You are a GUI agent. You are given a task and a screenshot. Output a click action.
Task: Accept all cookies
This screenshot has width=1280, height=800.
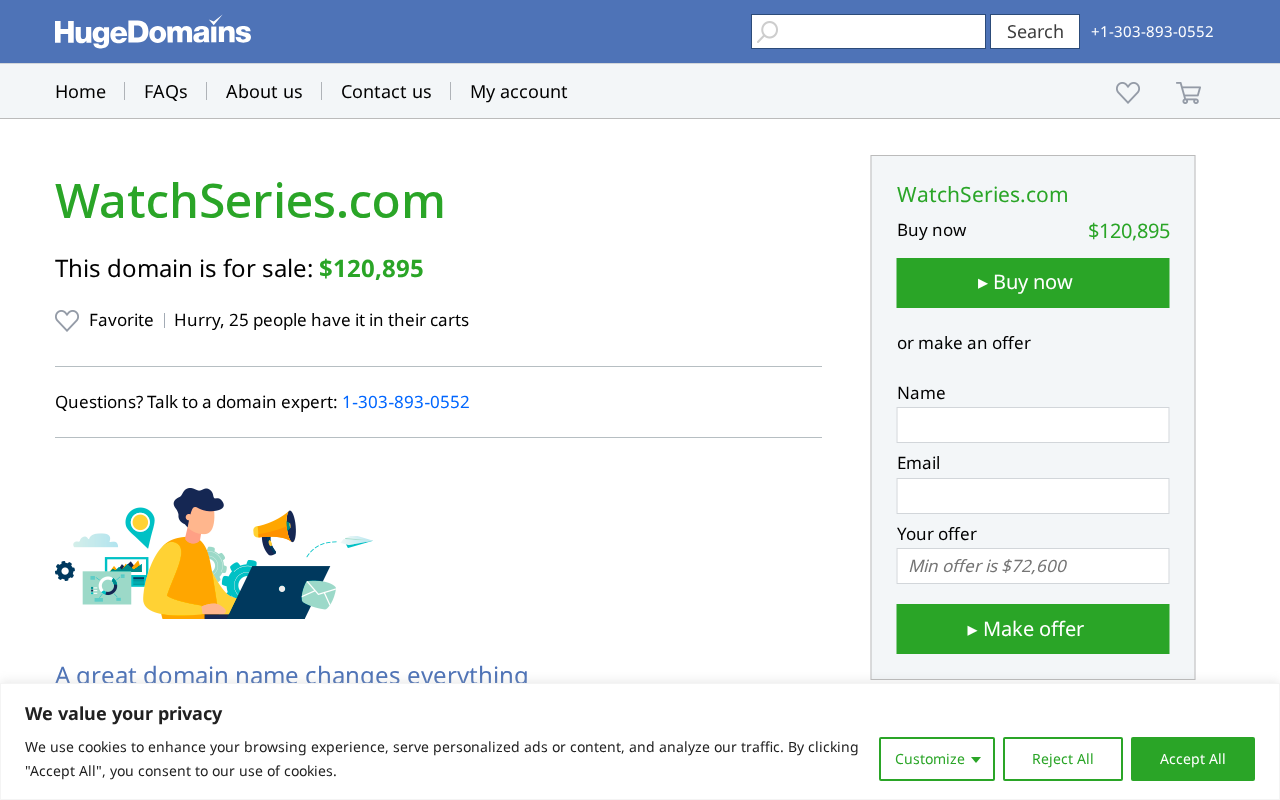[1193, 759]
